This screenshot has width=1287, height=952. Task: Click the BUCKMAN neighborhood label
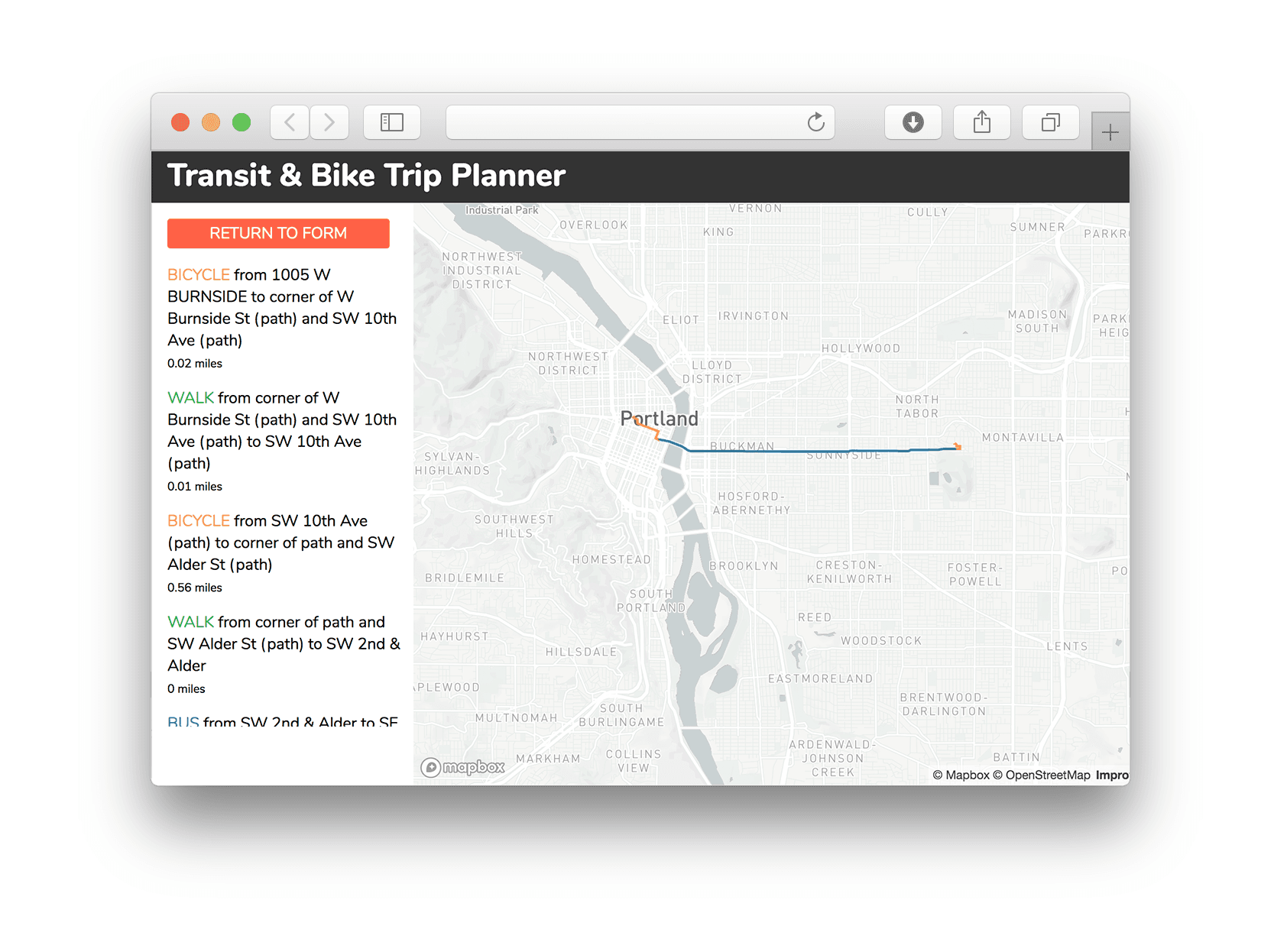click(742, 446)
